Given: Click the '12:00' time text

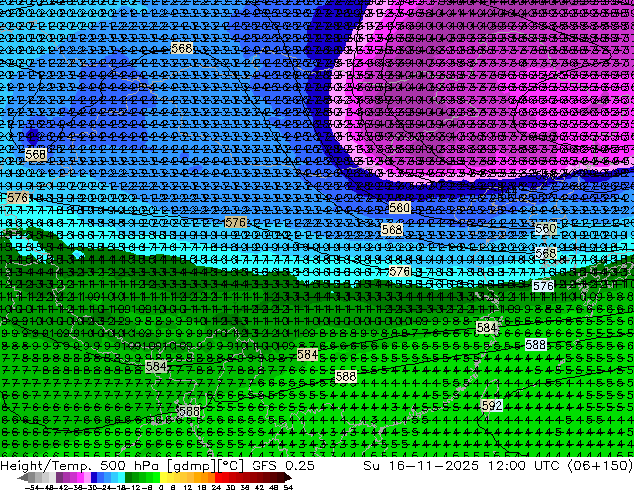Looking at the screenshot, I should point(506,466).
